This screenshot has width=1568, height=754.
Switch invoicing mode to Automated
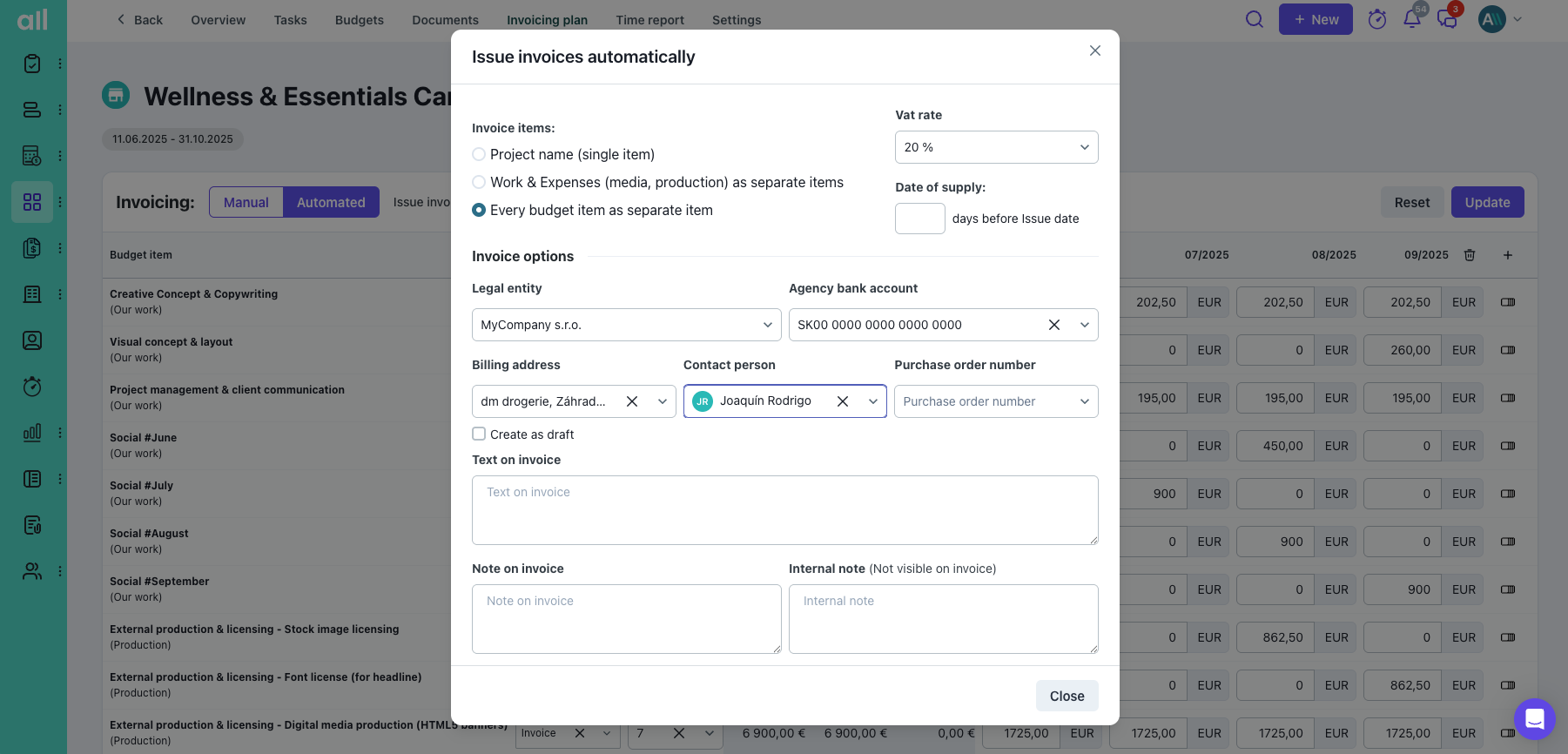[331, 202]
